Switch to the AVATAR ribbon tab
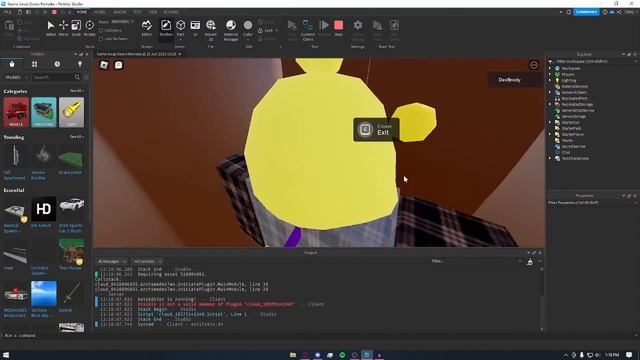 (x=120, y=12)
